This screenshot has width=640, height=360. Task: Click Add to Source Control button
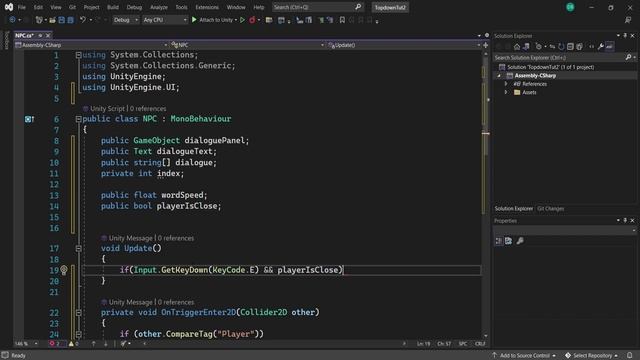(x=524, y=356)
